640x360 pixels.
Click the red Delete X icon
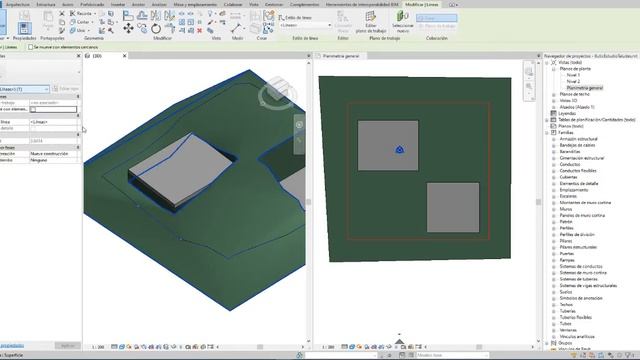[200, 31]
